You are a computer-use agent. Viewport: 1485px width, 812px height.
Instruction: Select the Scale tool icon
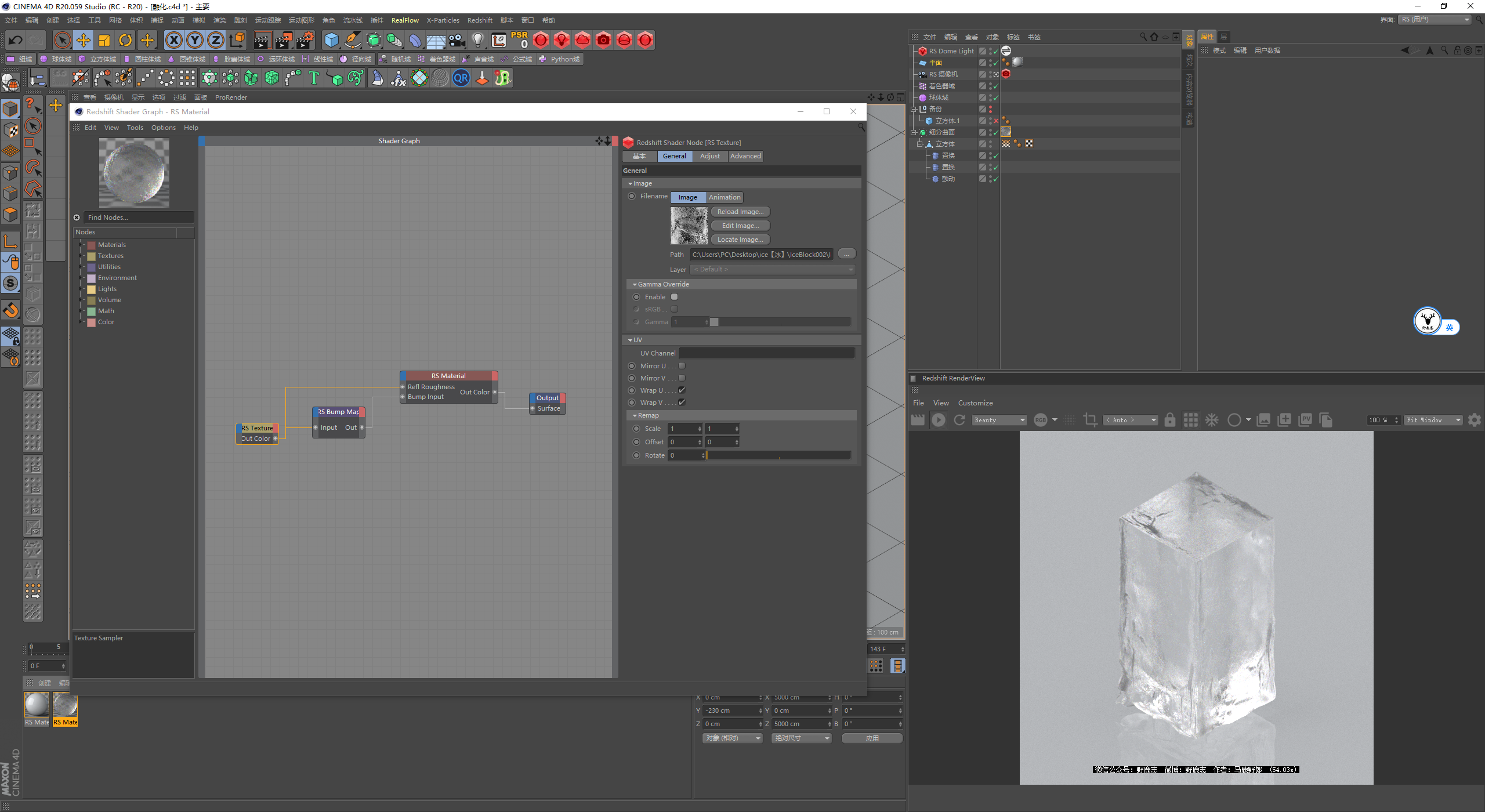(x=104, y=40)
